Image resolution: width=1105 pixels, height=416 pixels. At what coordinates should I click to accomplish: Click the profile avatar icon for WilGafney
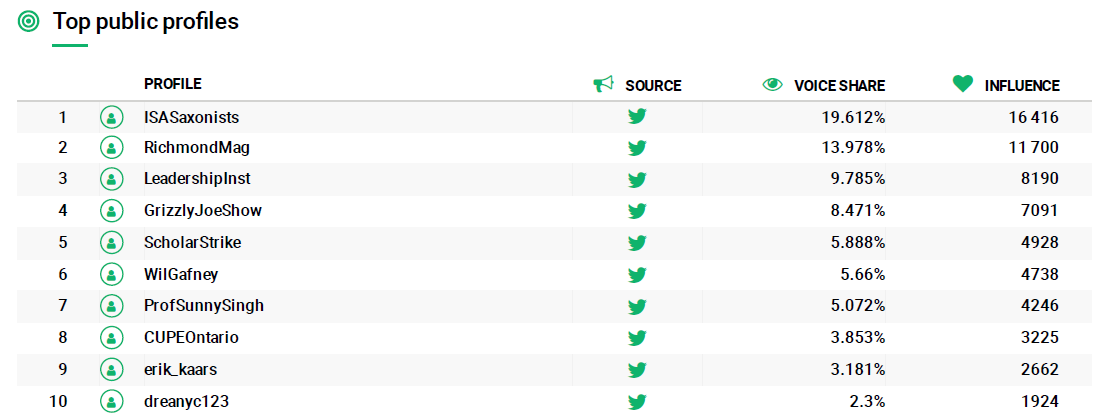[x=111, y=274]
